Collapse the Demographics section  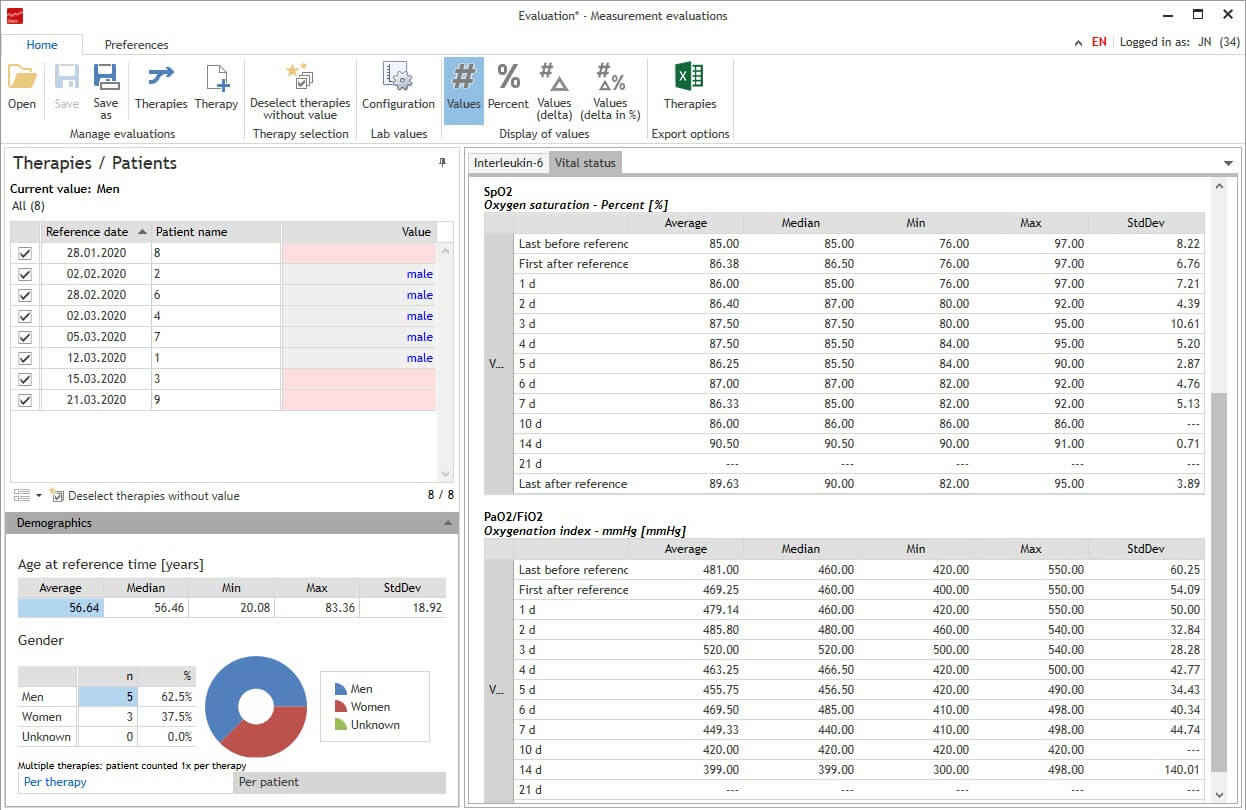click(446, 523)
